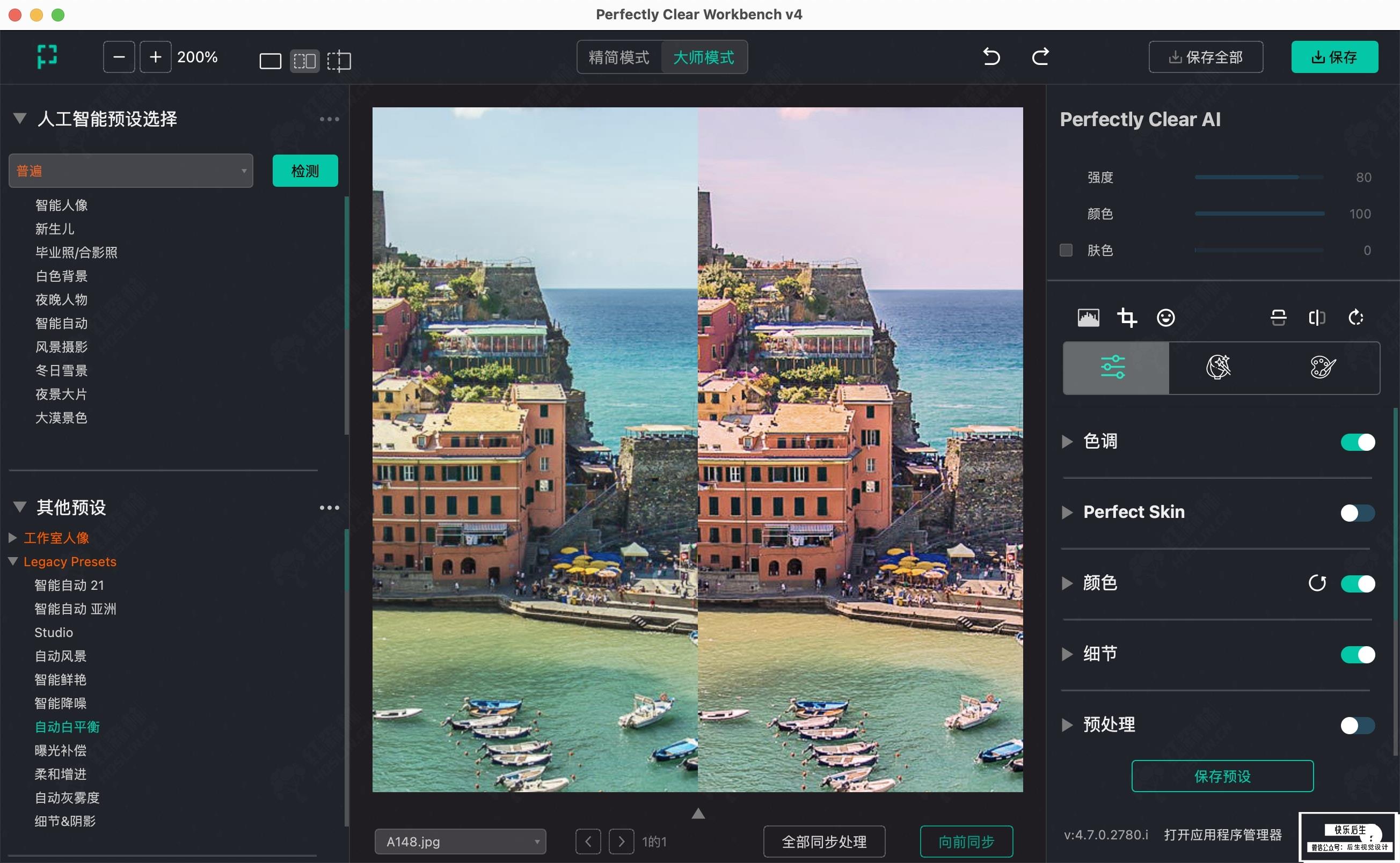Viewport: 1400px width, 863px height.
Task: Switch to single image view icon
Action: pos(271,61)
